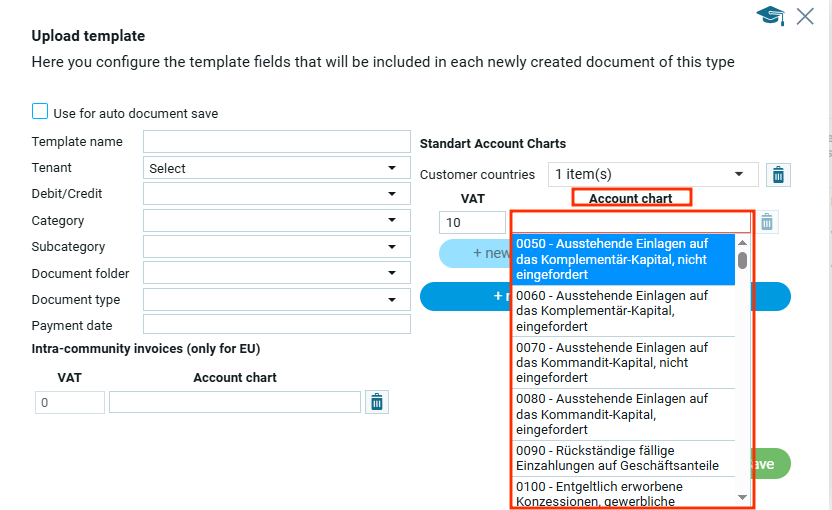Open the Category dropdown
The height and width of the screenshot is (510, 832).
point(276,220)
